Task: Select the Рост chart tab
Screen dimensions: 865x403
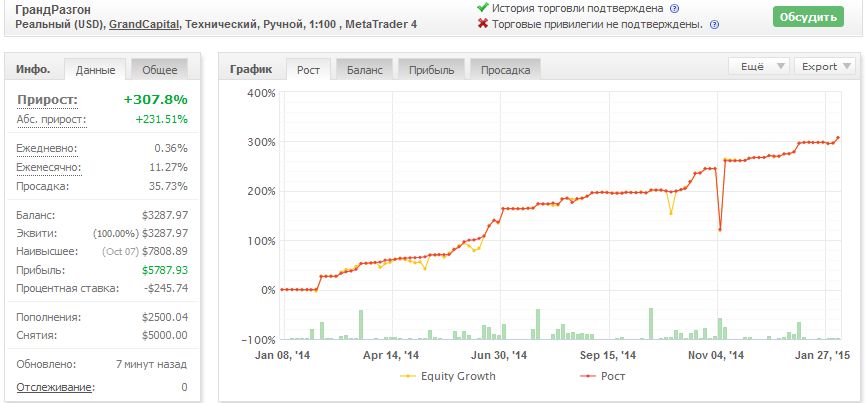Action: [x=308, y=69]
